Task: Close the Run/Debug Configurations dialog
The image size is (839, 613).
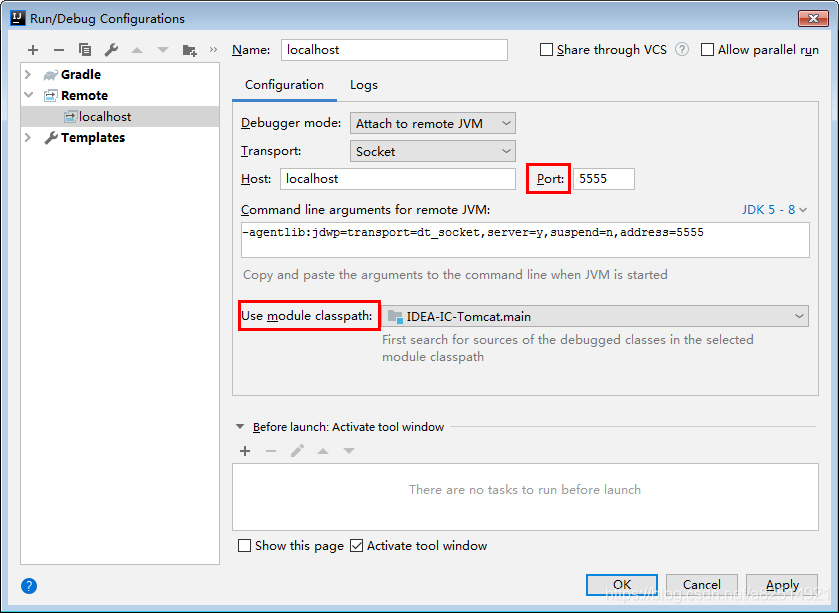Action: click(813, 19)
